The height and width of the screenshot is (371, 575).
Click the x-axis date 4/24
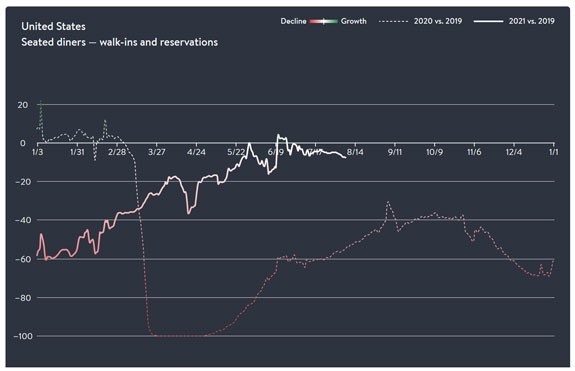pos(196,152)
